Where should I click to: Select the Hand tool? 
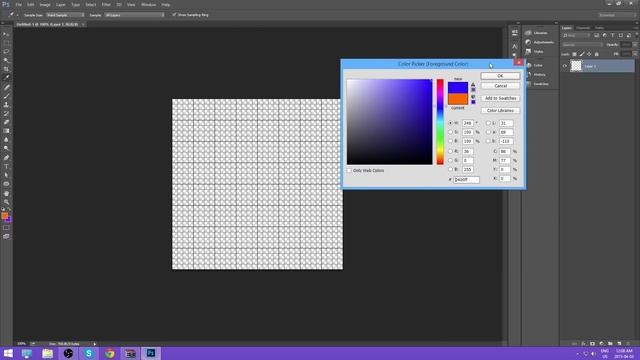[x=6, y=193]
